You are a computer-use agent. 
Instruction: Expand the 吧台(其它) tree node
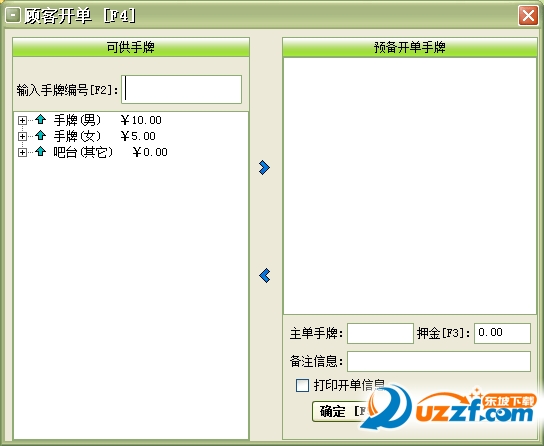[x=22, y=152]
